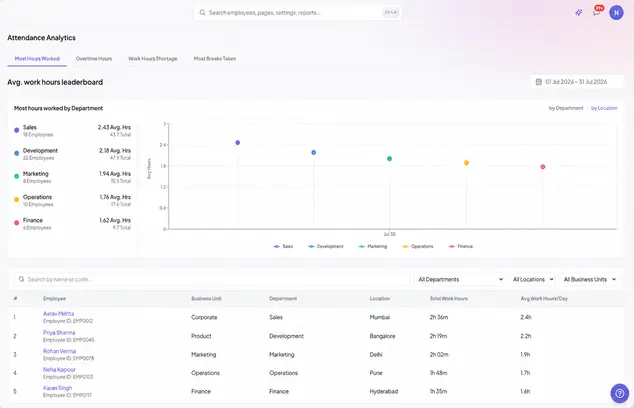634x408 pixels.
Task: Open the AI sparkle assistant icon
Action: (579, 13)
